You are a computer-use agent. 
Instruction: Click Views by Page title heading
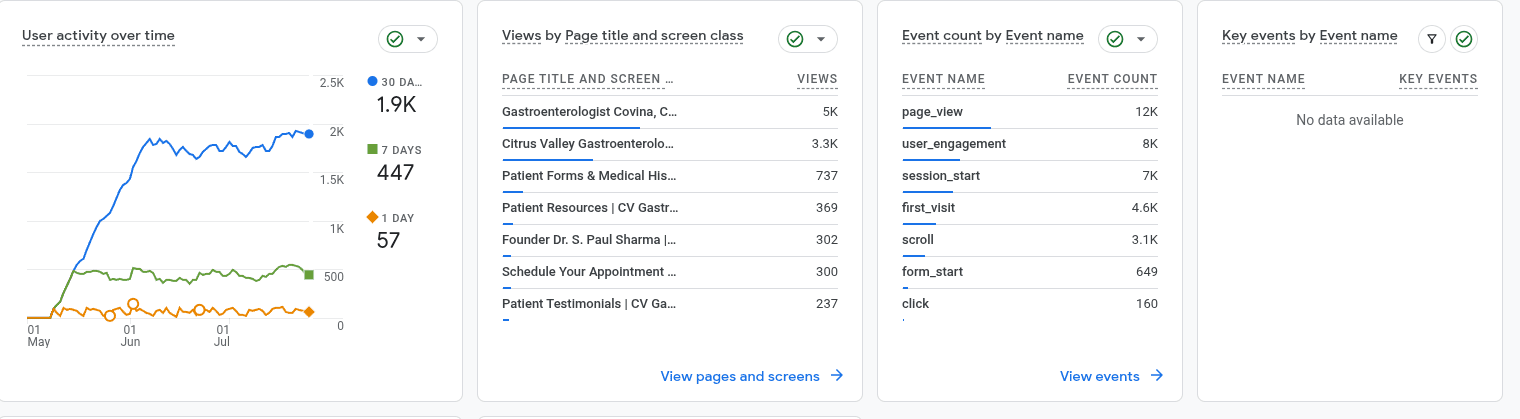pyautogui.click(x=623, y=36)
